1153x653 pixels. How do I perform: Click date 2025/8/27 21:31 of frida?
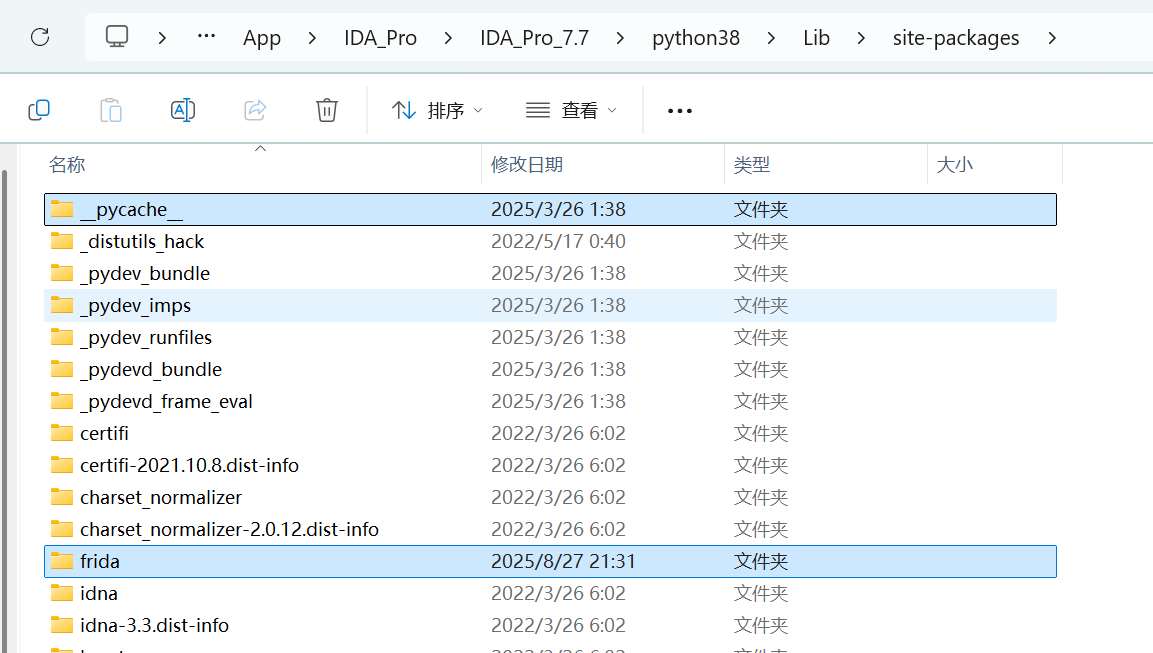563,561
